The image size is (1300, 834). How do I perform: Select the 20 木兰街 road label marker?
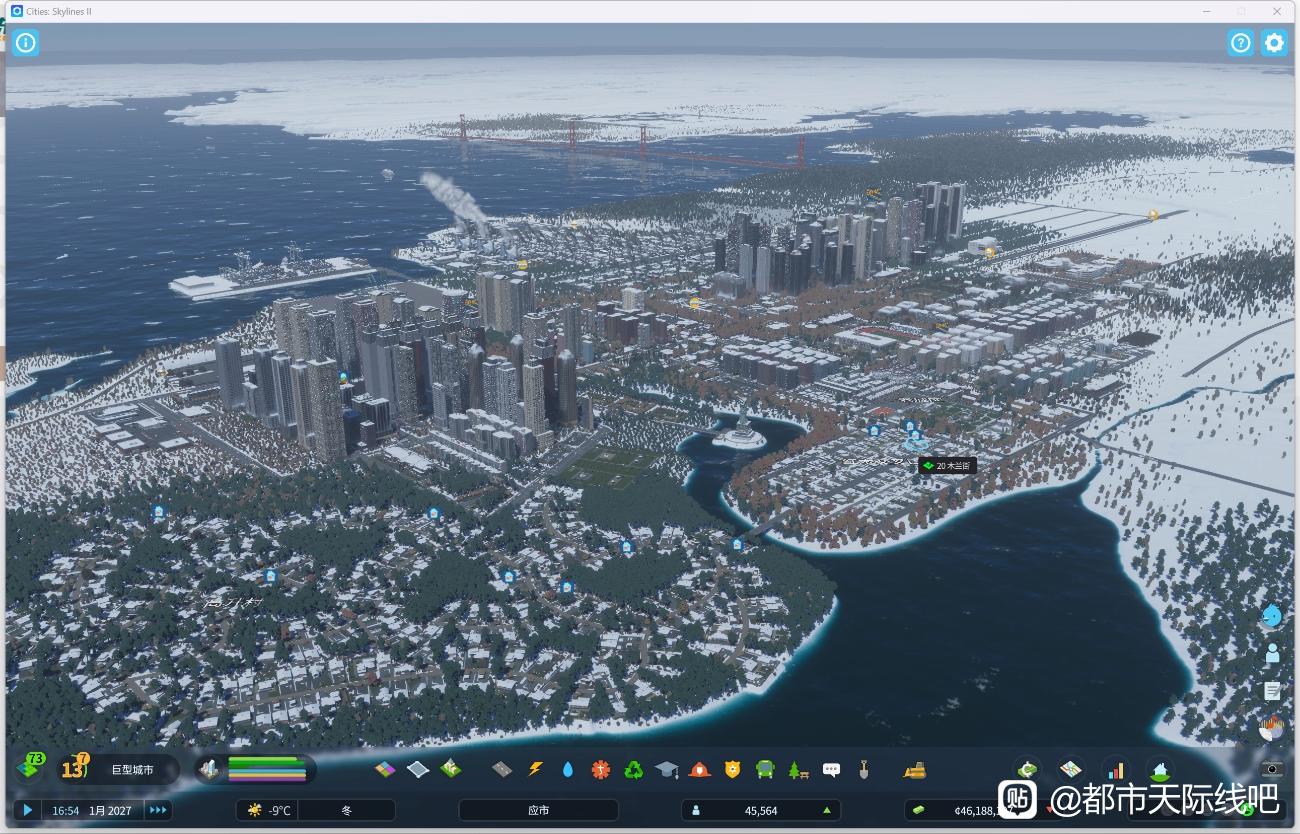coord(947,466)
